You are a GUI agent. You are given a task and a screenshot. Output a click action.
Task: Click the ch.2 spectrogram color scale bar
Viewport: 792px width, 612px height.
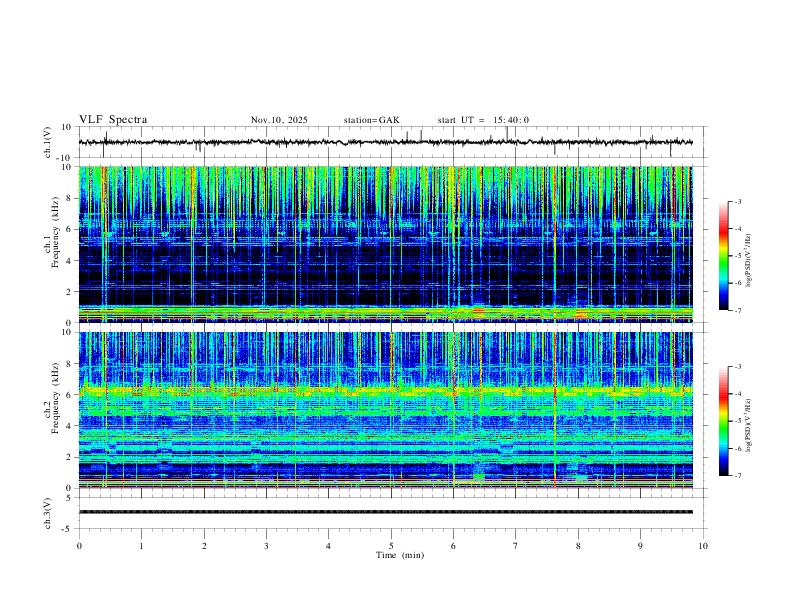tap(723, 421)
